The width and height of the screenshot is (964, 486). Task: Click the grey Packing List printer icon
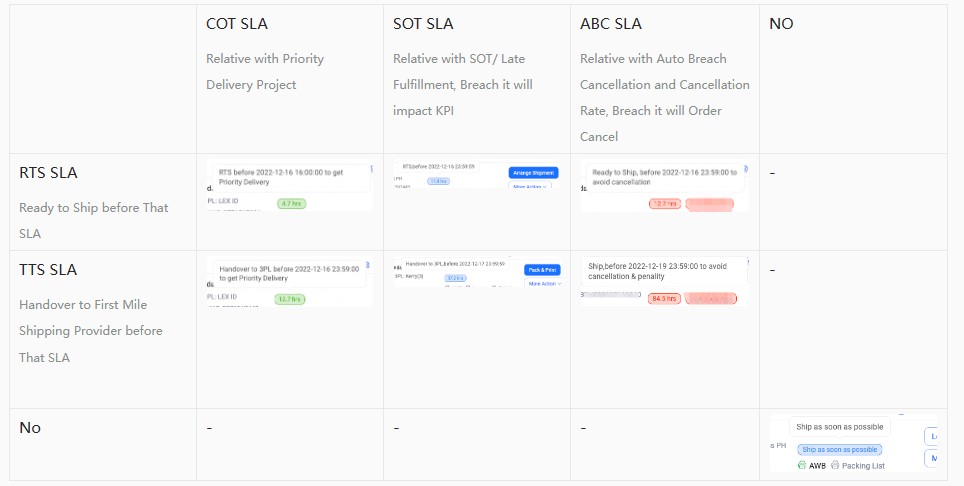(x=836, y=465)
